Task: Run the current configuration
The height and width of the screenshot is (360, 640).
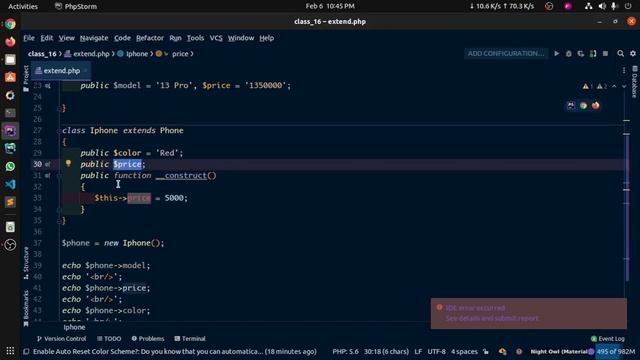Action: [556, 53]
